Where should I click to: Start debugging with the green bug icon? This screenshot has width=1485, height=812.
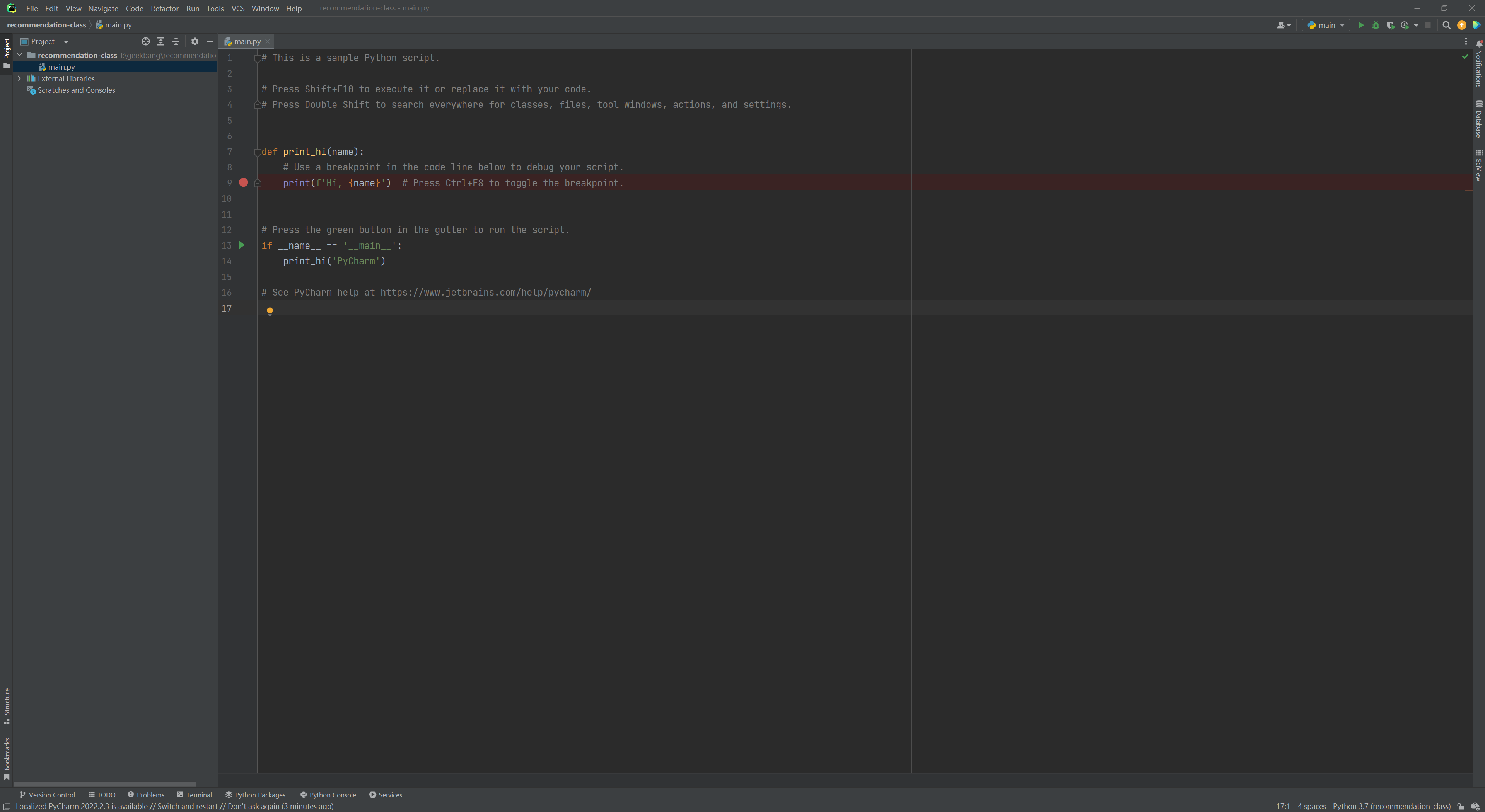point(1376,26)
